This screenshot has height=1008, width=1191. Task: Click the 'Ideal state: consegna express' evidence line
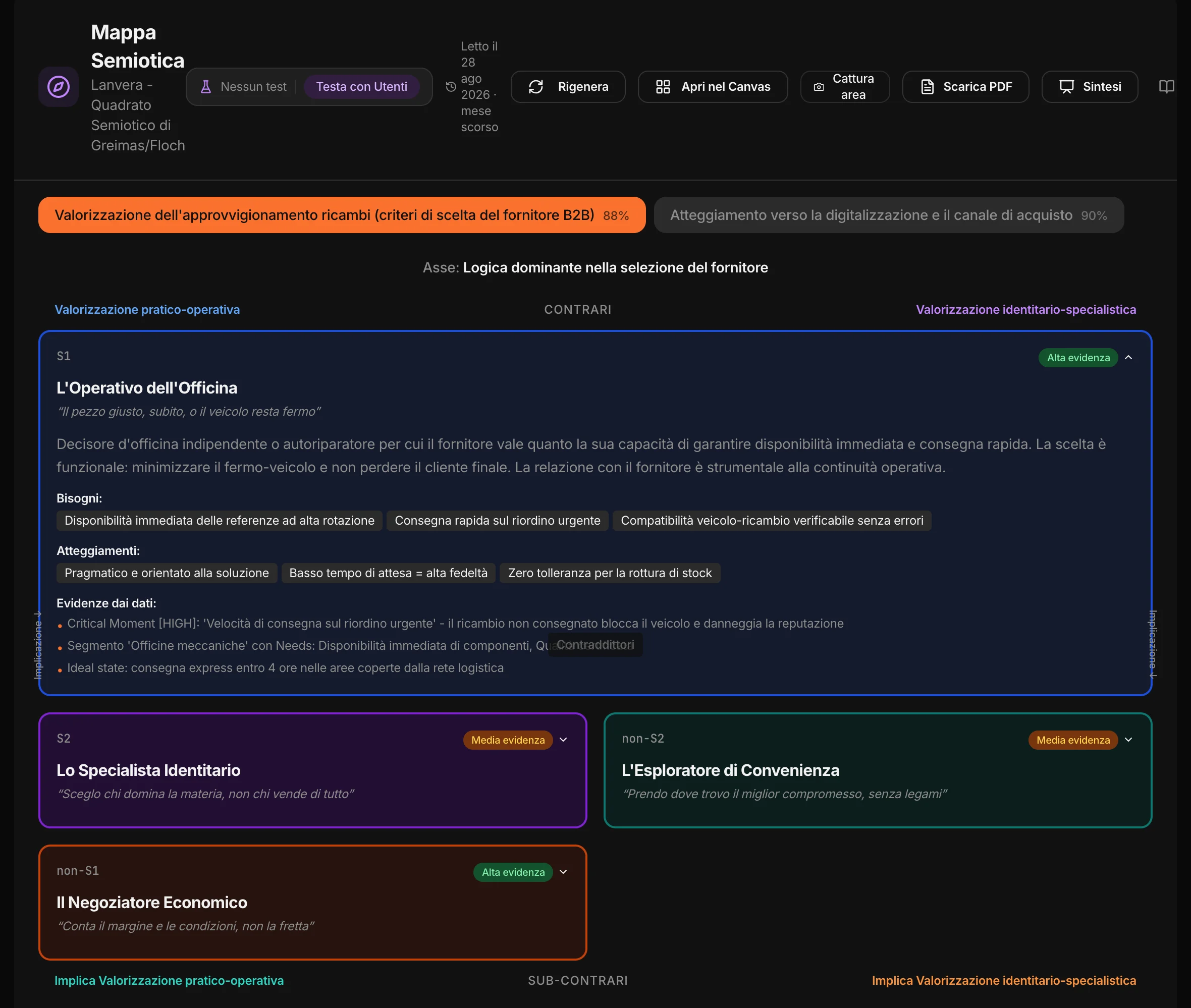[286, 668]
